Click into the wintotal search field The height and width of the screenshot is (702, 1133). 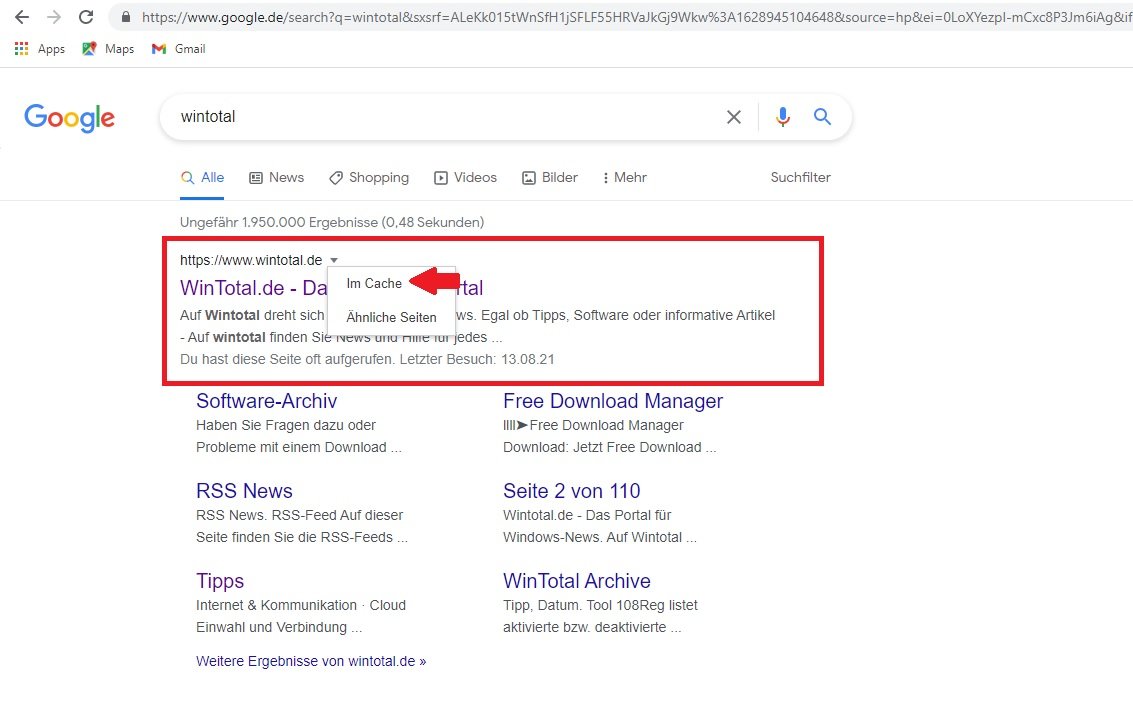(x=440, y=117)
